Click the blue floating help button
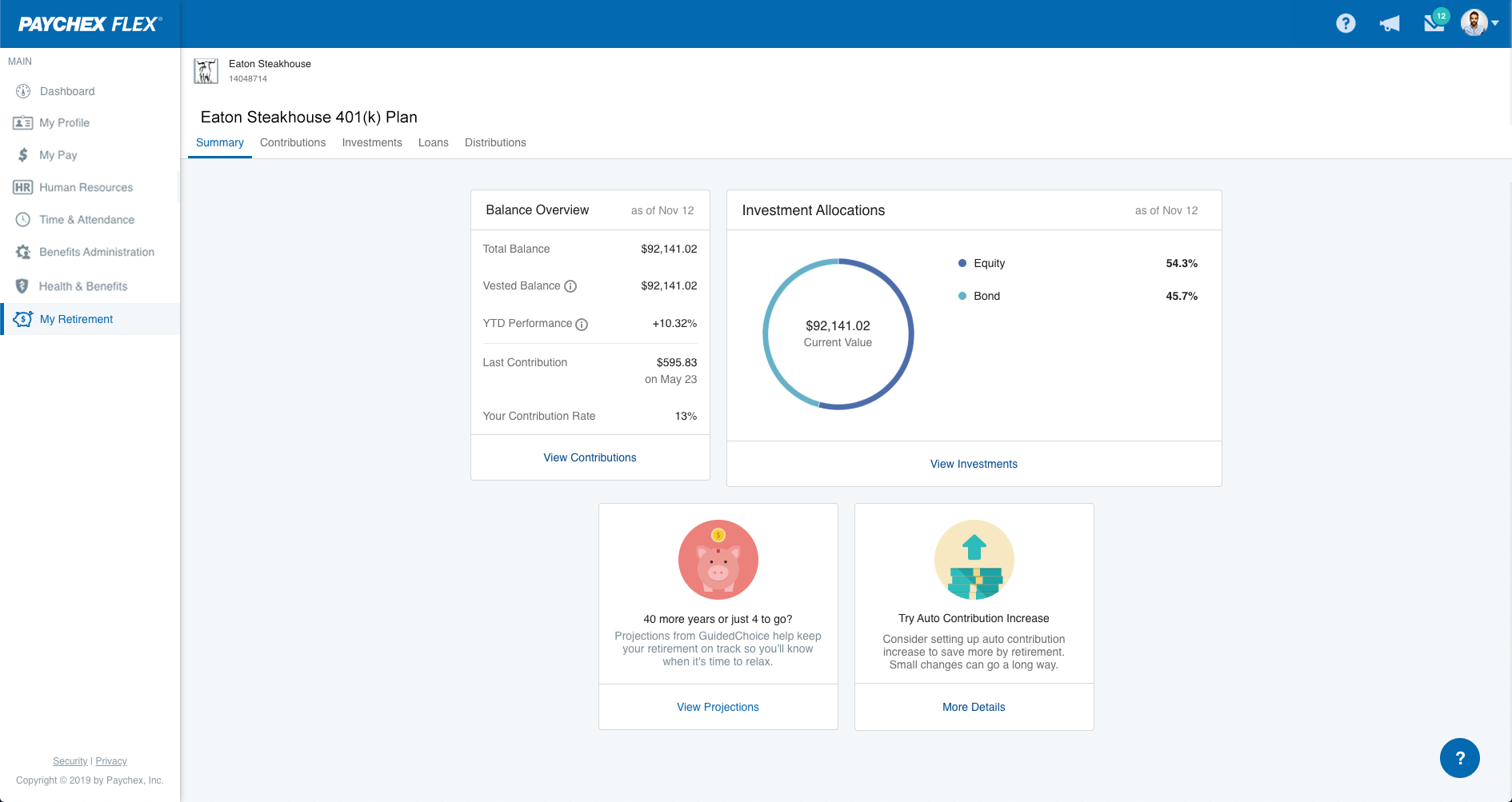 coord(1460,758)
